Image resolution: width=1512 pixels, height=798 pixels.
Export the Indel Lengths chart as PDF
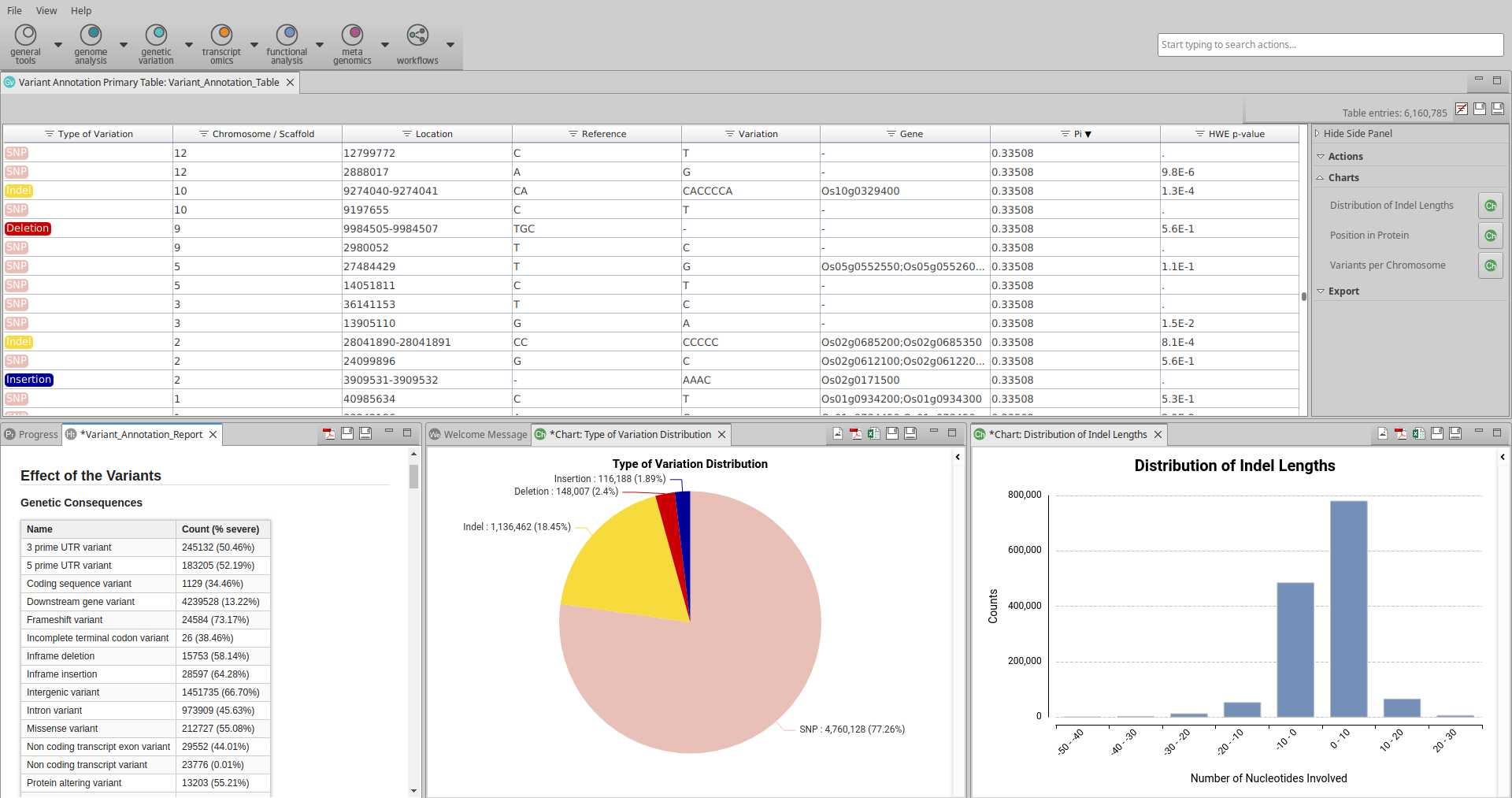(x=1401, y=433)
